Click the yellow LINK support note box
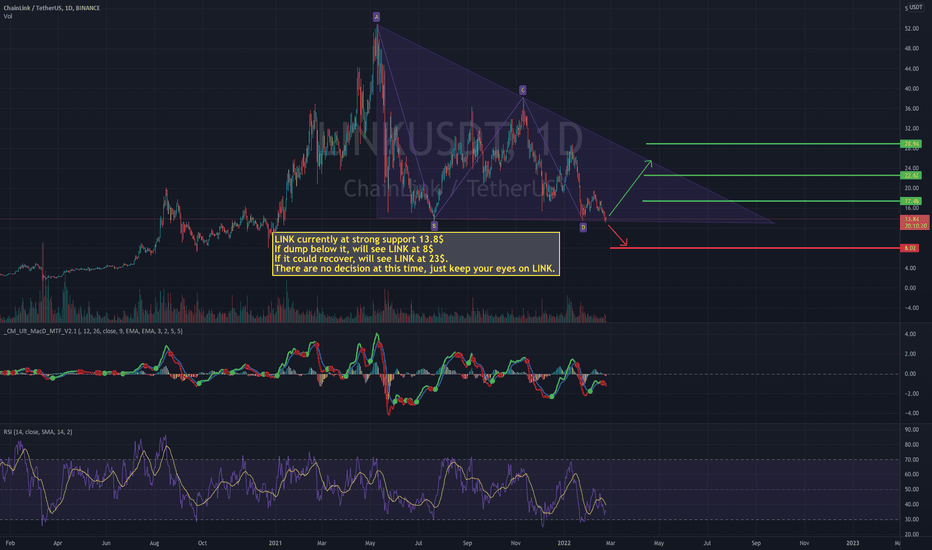This screenshot has width=932, height=550. [416, 254]
